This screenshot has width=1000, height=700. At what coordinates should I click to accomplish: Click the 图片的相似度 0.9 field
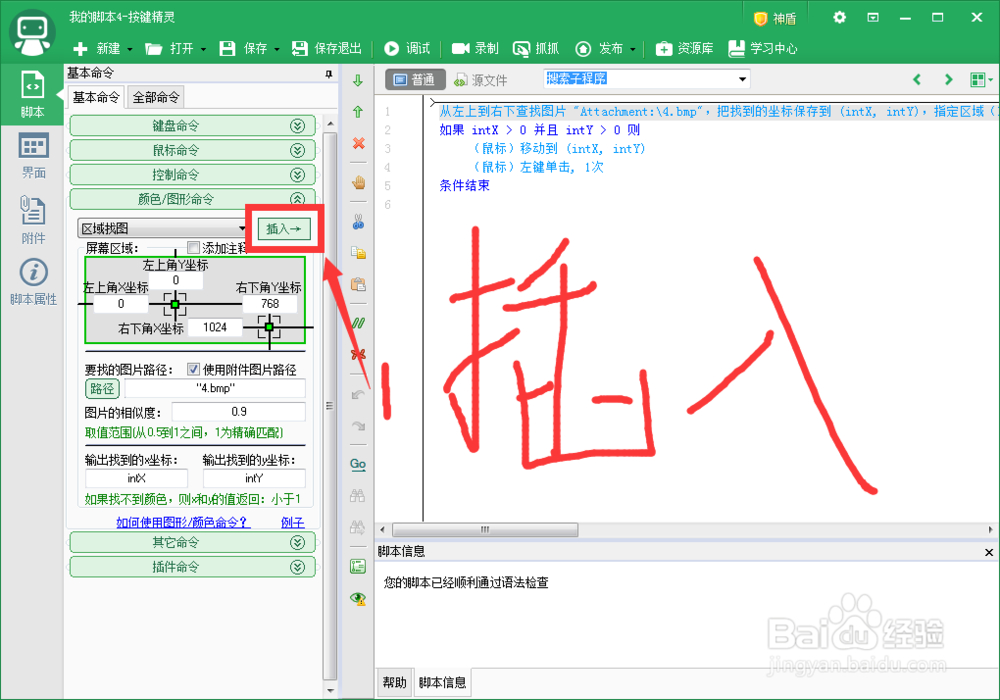click(x=239, y=412)
